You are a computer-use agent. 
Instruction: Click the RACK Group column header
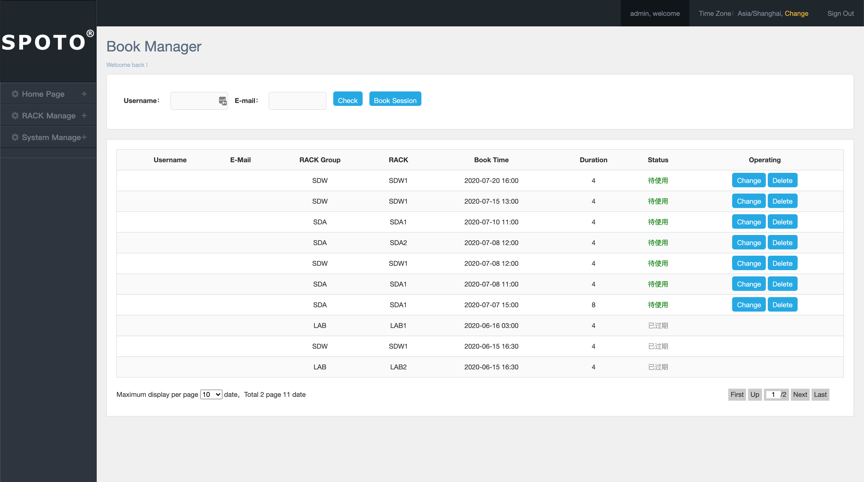[x=320, y=160]
